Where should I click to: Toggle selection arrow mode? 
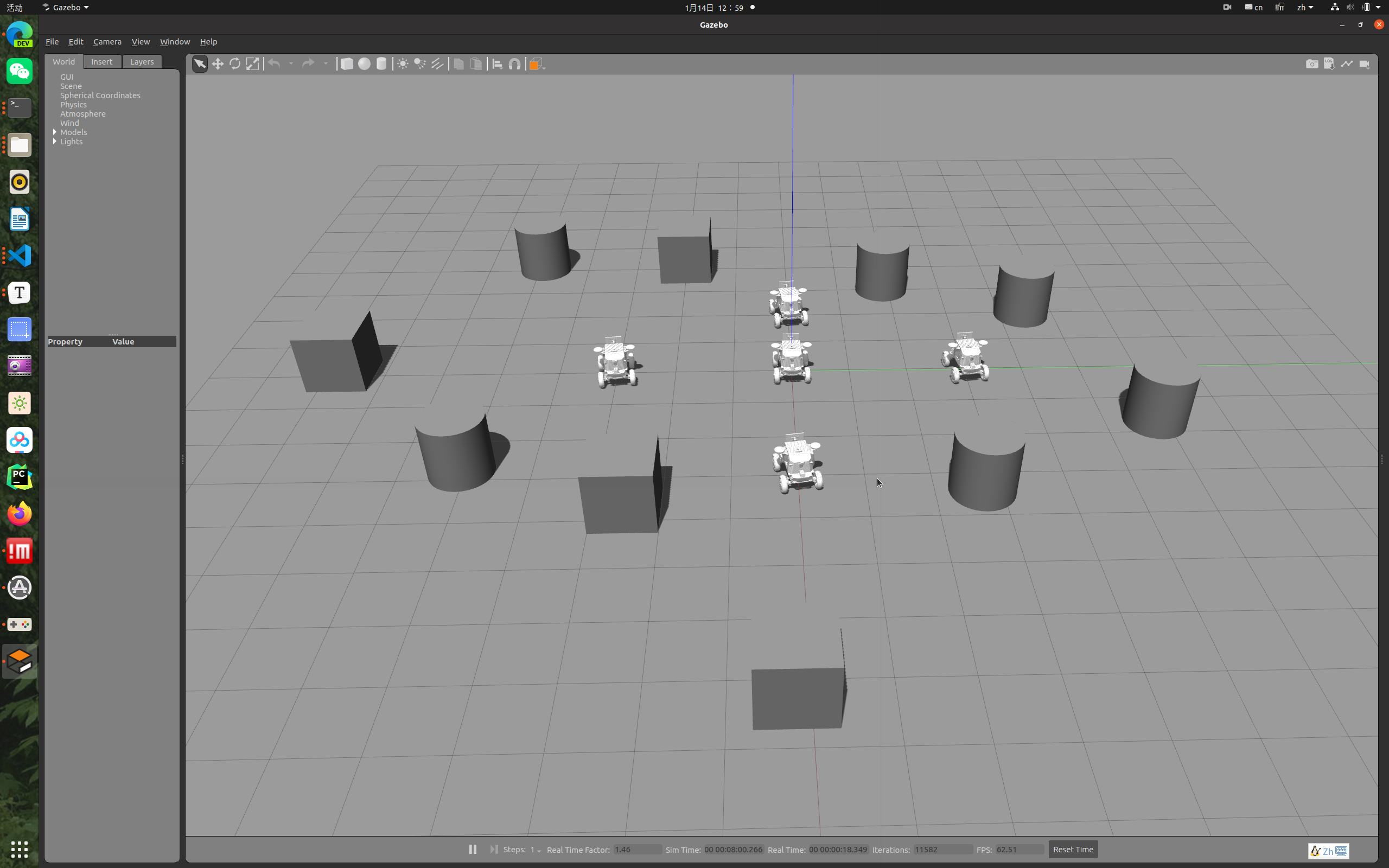(x=199, y=63)
